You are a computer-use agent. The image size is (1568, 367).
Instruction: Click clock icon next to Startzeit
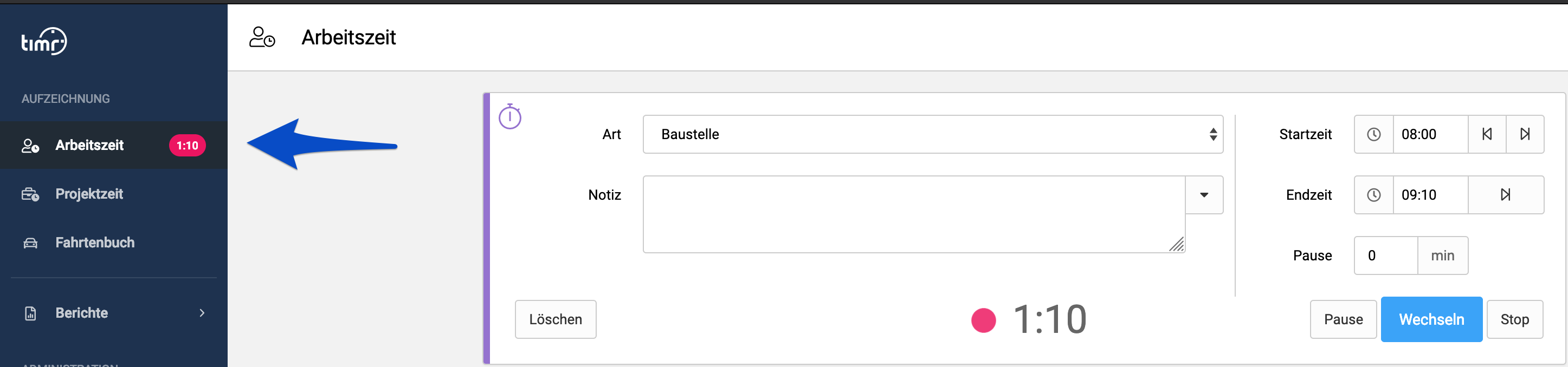[1374, 134]
